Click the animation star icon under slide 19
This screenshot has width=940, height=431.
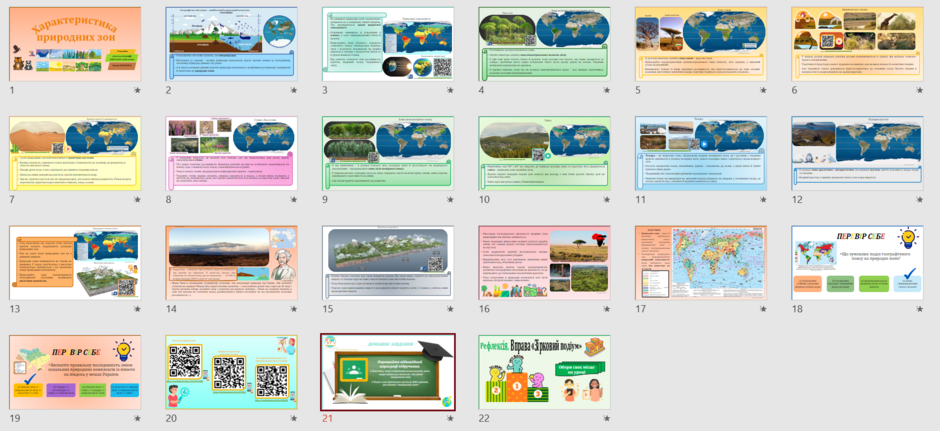coord(137,418)
